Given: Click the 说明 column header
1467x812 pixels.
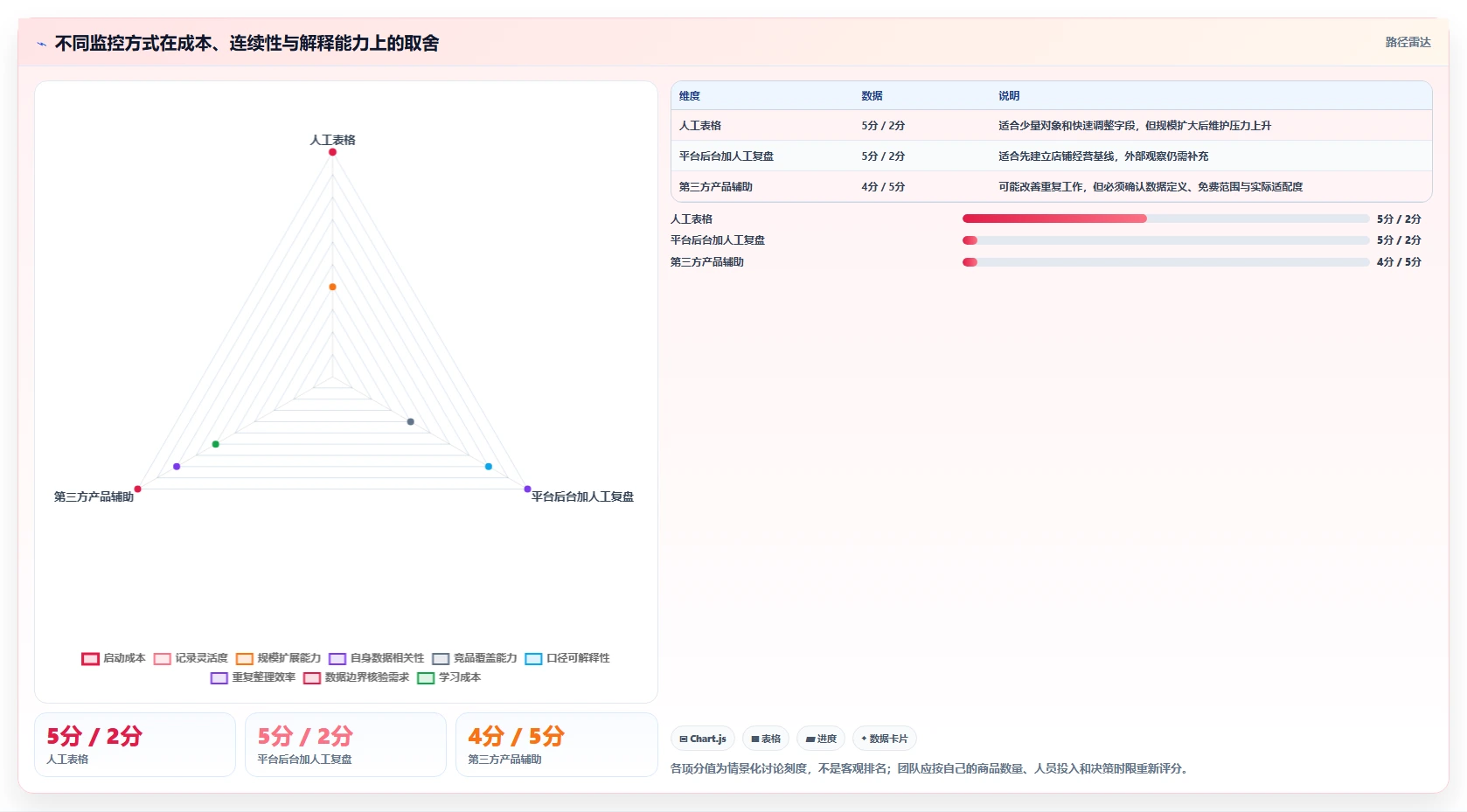Looking at the screenshot, I should pyautogui.click(x=1009, y=96).
